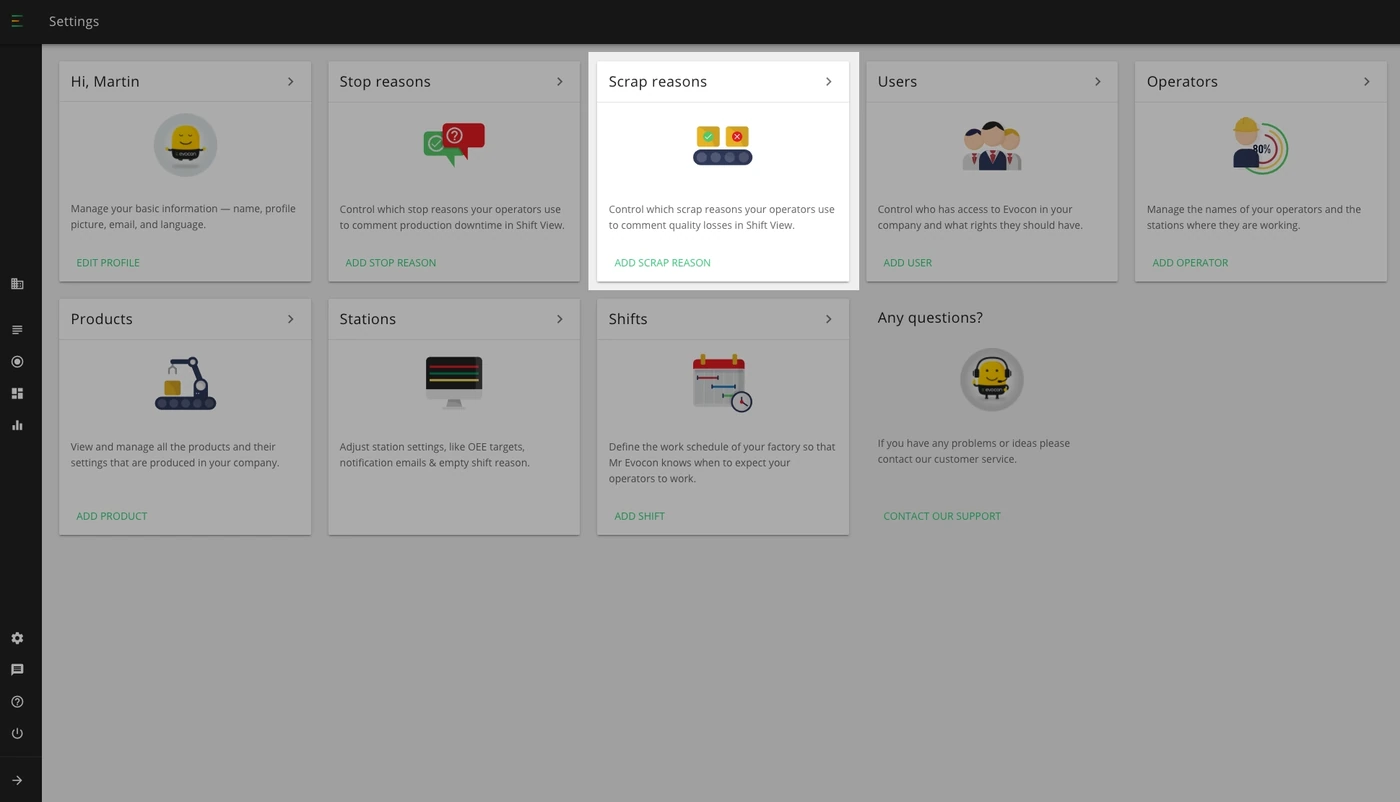Click the Products robot arm illustration
This screenshot has height=802, width=1400.
(x=185, y=383)
